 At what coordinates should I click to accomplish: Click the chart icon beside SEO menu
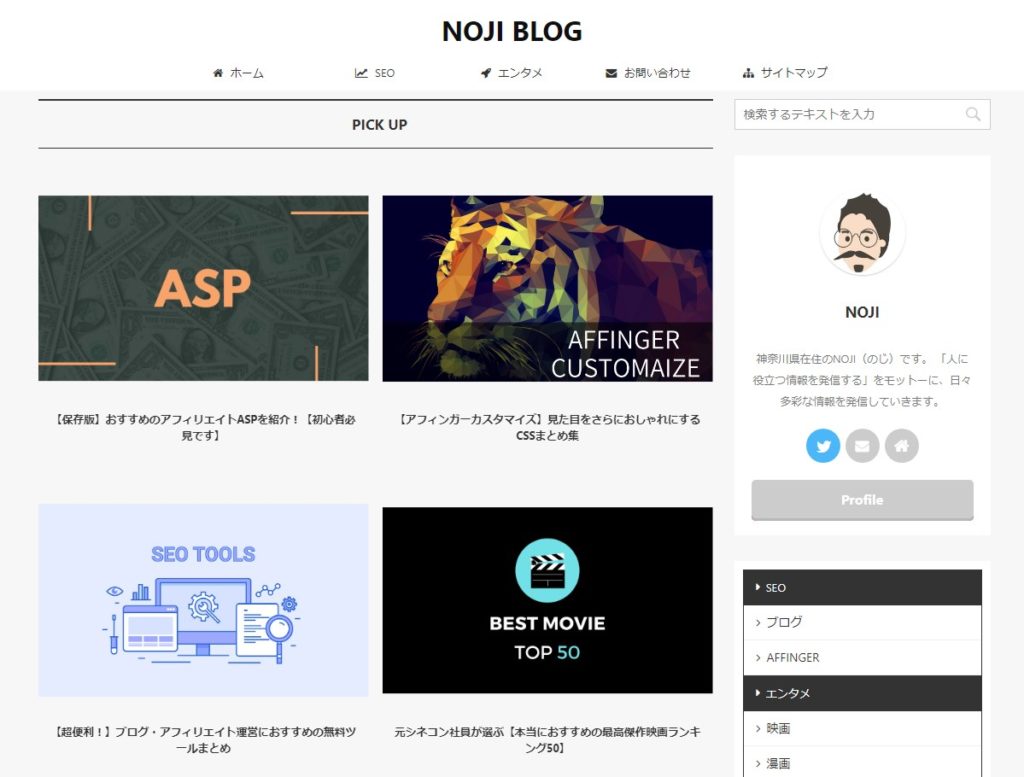(x=360, y=72)
